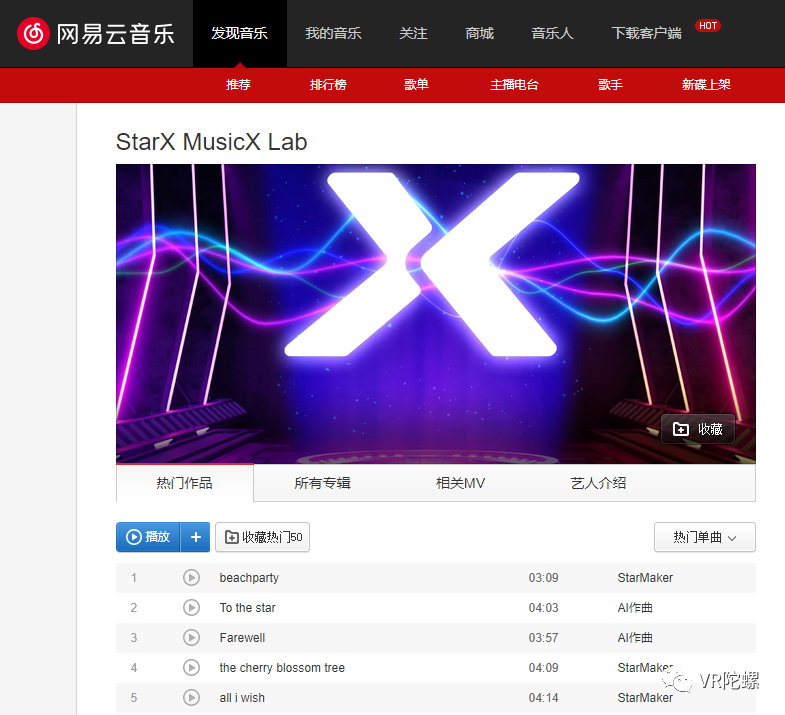Image resolution: width=785 pixels, height=715 pixels.
Task: Click the StarX MusicX Lab banner image
Action: pos(436,313)
